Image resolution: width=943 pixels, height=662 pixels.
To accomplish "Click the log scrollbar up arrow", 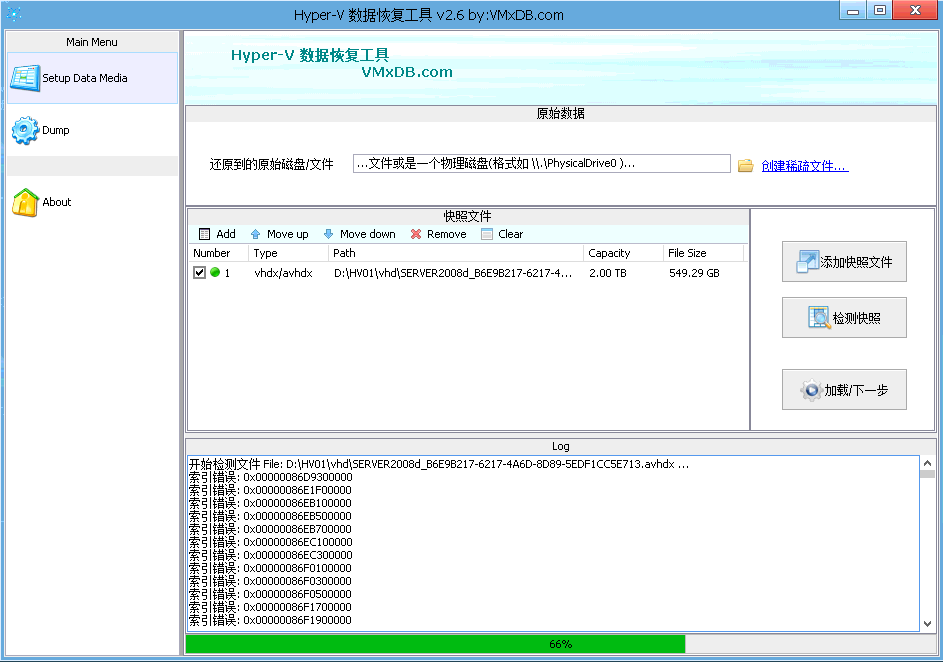I will (x=927, y=463).
